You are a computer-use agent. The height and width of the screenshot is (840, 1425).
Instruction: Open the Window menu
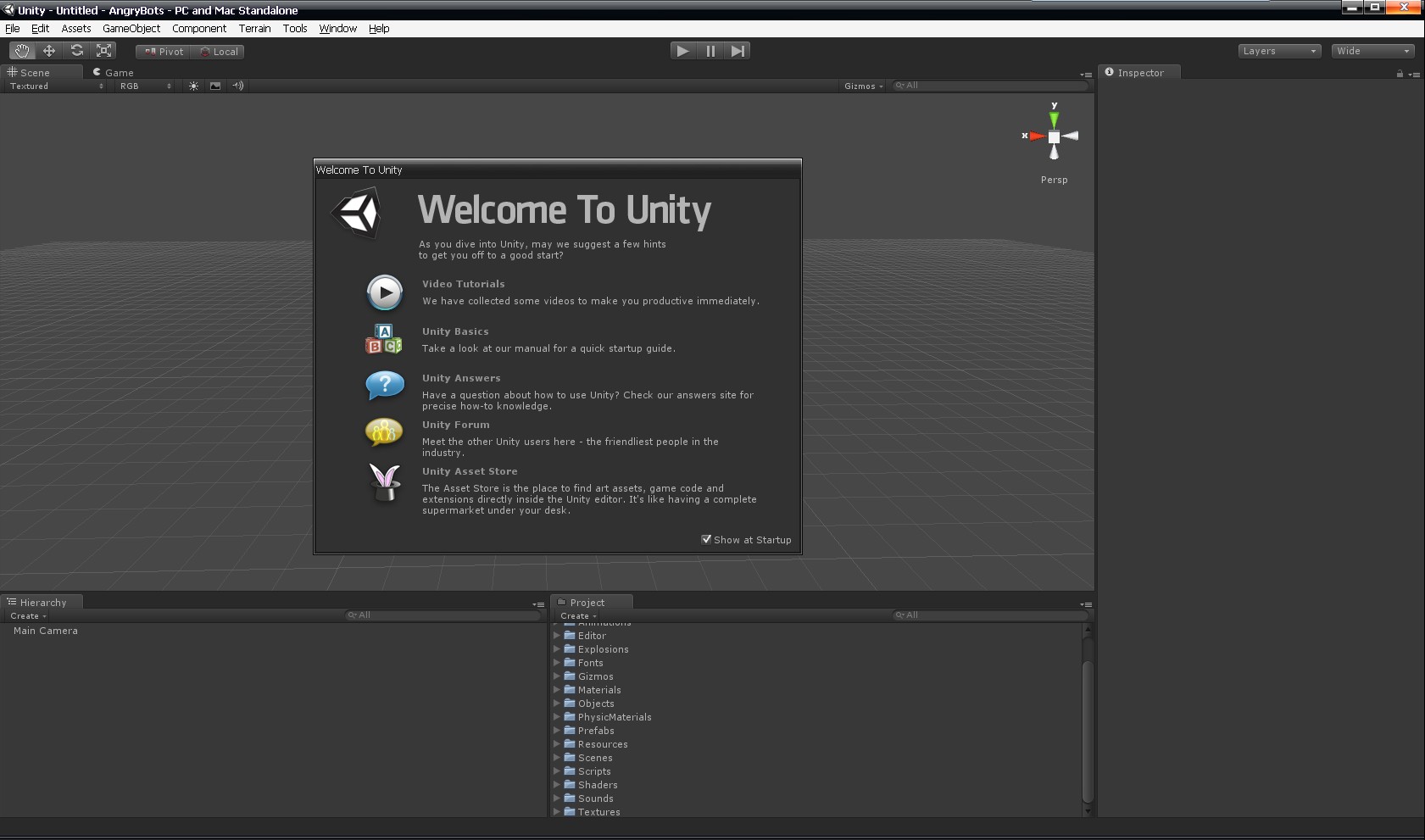[x=337, y=28]
